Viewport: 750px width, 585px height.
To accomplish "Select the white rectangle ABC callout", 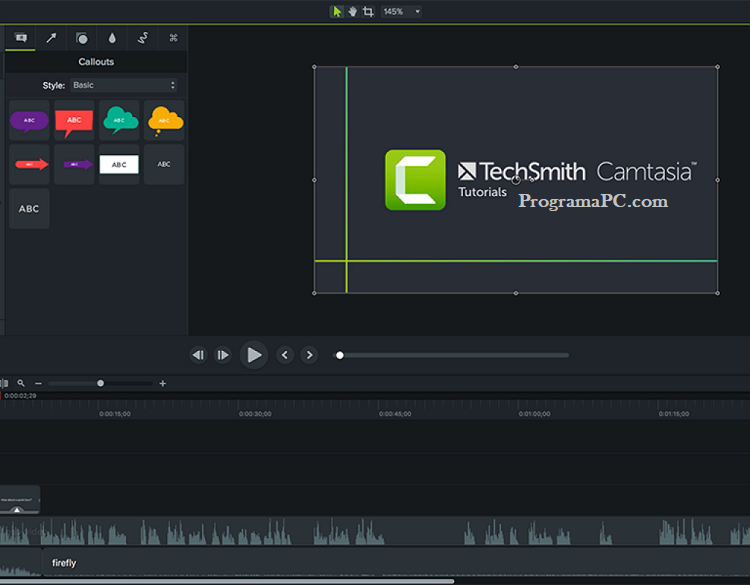I will pos(119,164).
